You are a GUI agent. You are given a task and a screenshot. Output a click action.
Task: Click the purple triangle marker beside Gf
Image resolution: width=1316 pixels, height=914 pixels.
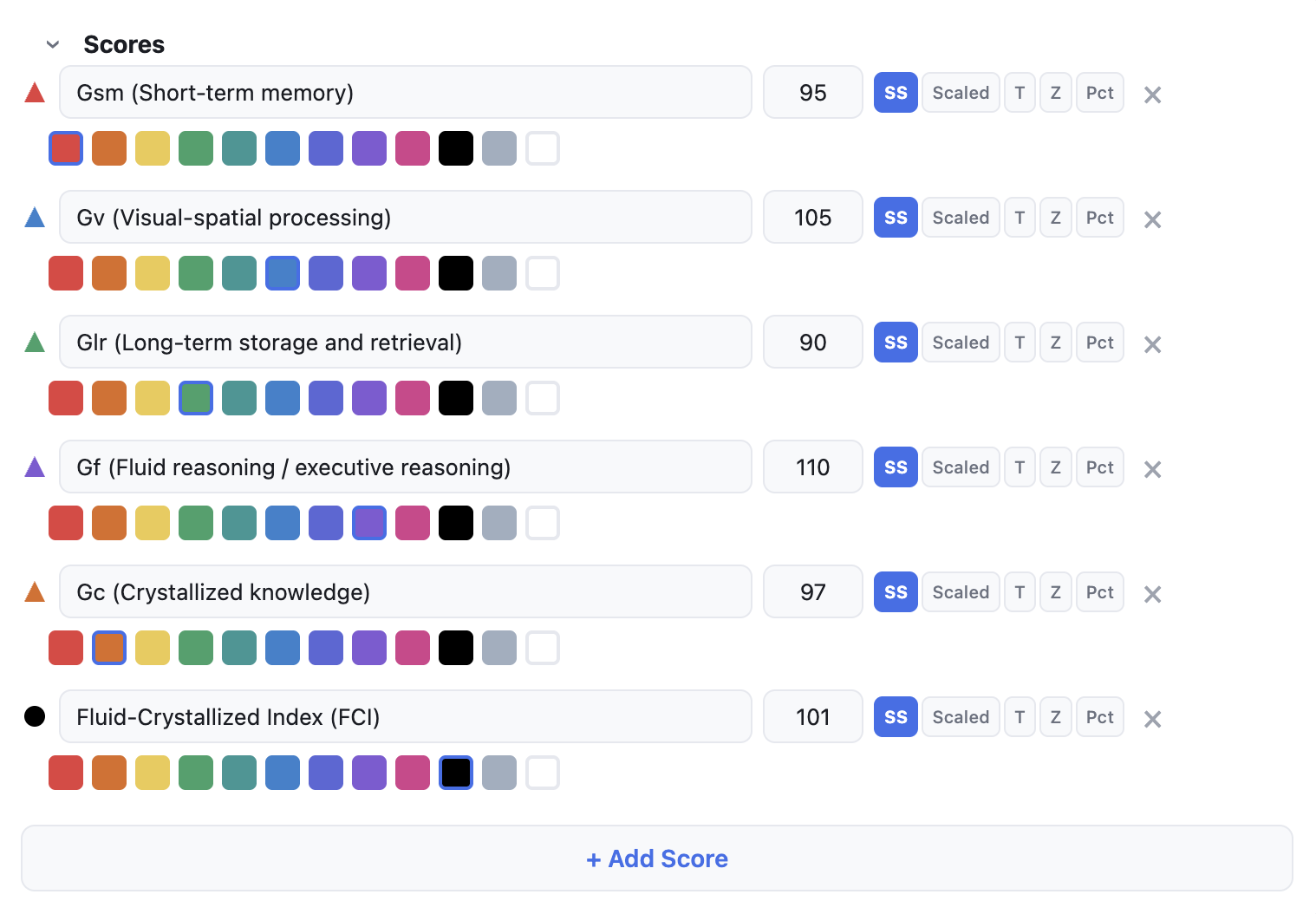[35, 467]
